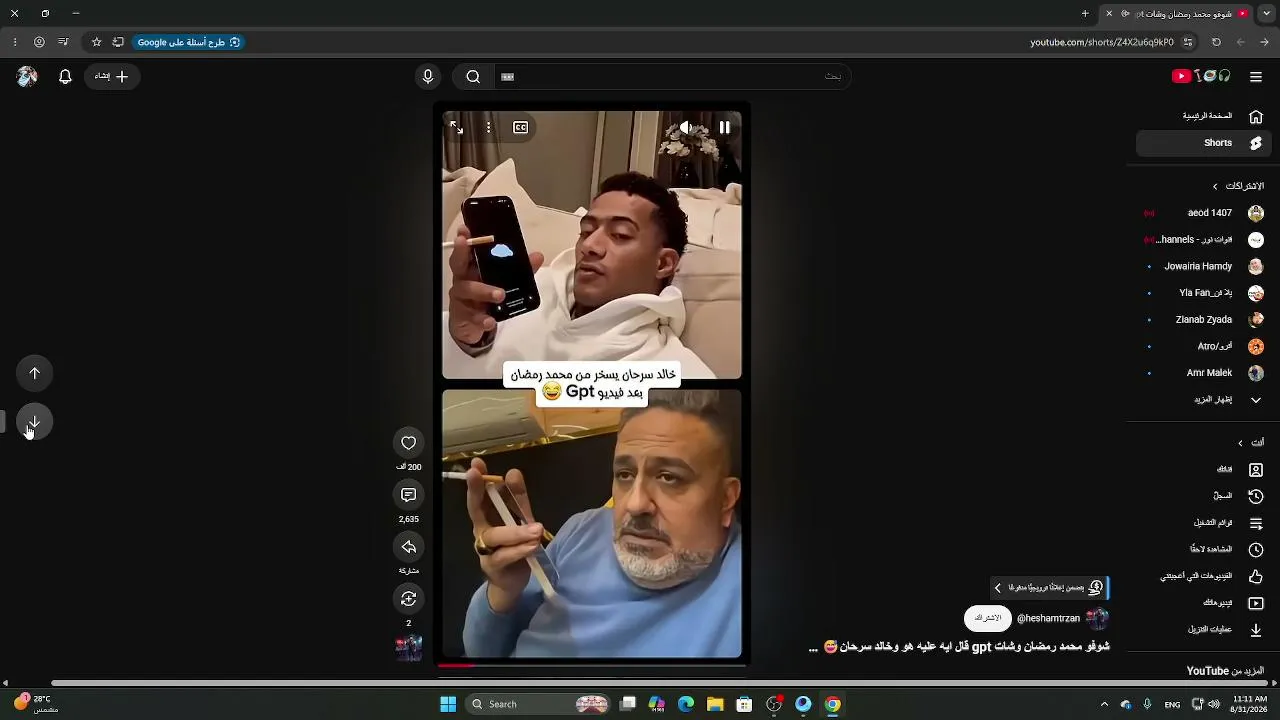Open YouTube notifications bell

pos(65,76)
